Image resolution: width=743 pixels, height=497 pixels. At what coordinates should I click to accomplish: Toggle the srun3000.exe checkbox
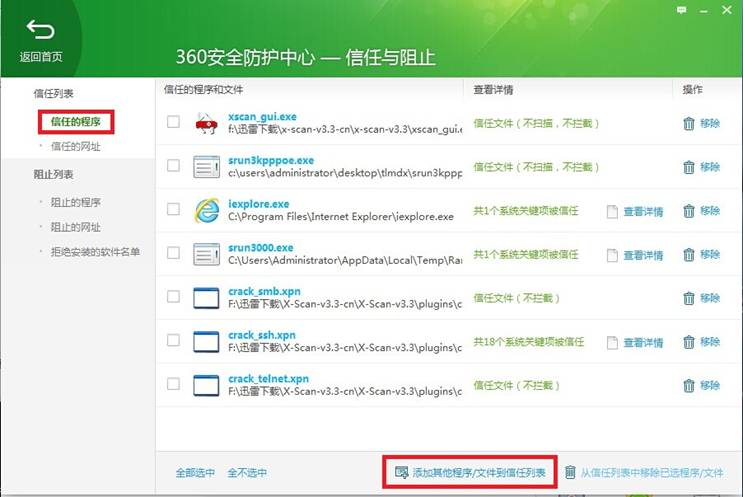pos(173,253)
